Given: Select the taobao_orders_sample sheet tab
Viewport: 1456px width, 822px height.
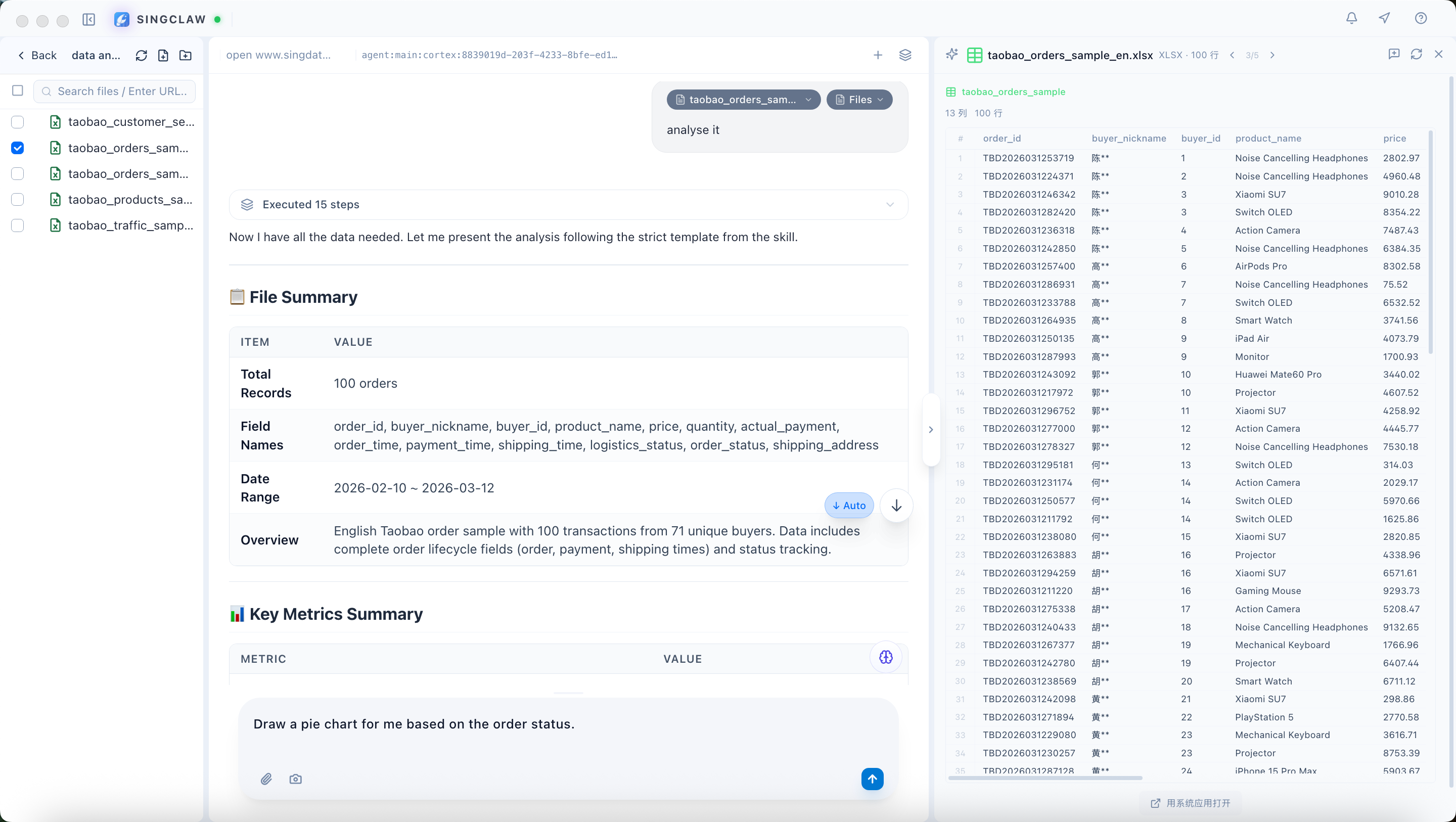Looking at the screenshot, I should tap(1013, 92).
